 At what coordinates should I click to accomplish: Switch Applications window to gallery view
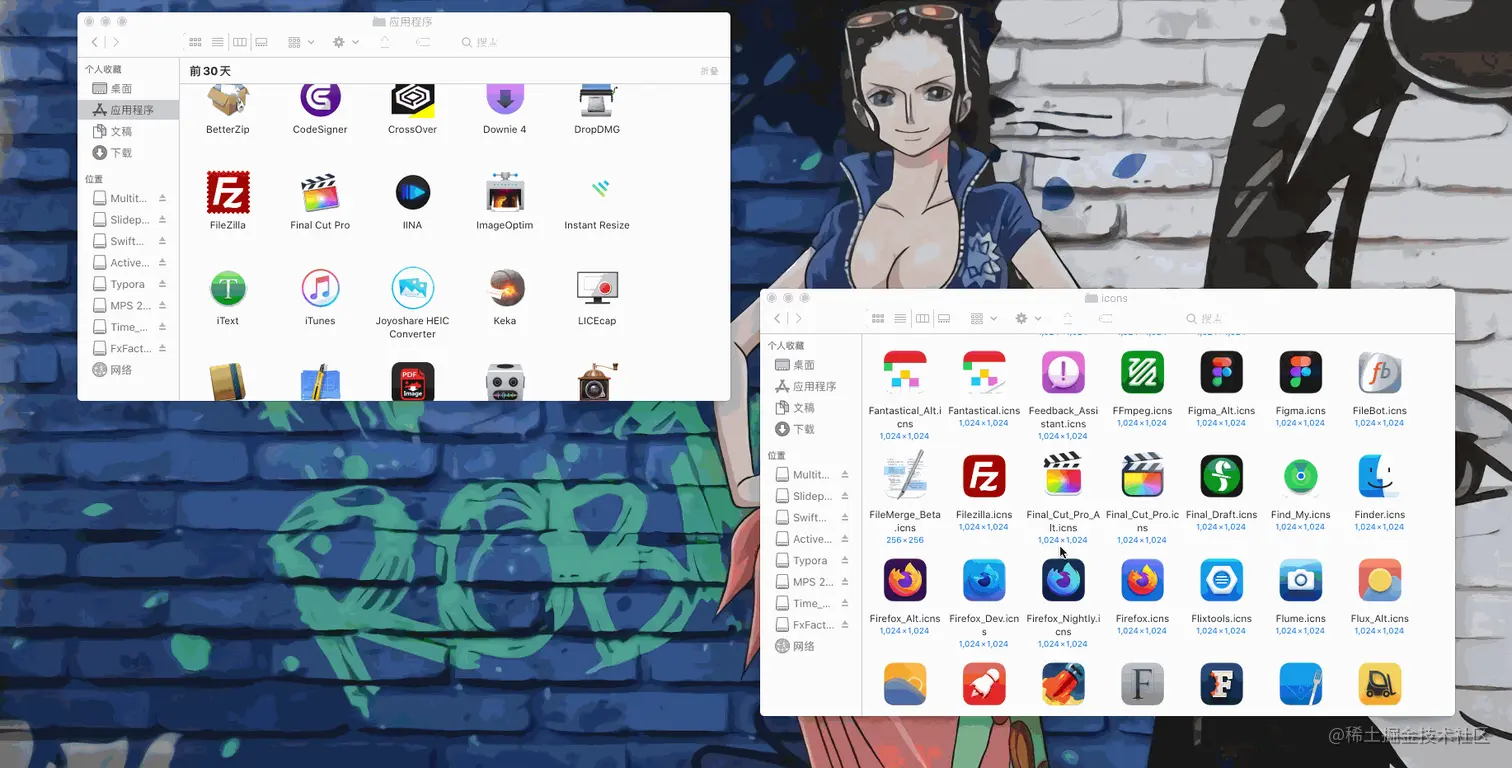click(x=262, y=42)
